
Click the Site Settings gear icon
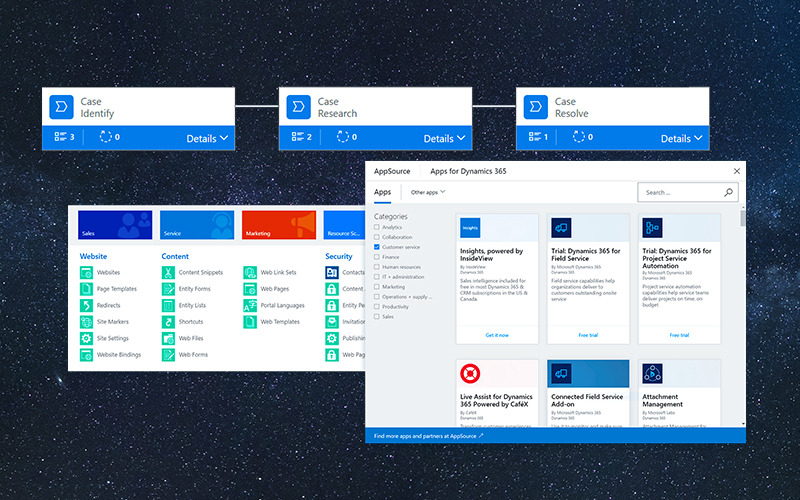point(86,338)
